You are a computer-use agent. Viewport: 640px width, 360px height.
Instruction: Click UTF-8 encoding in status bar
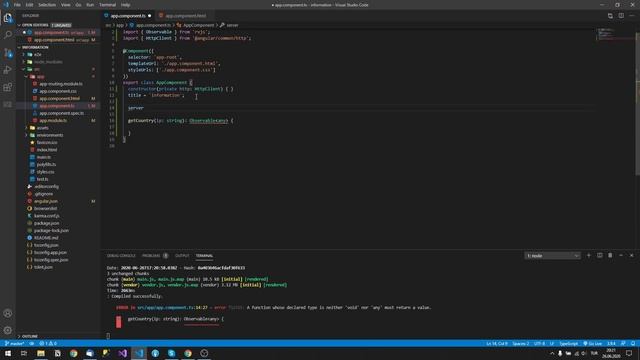[x=539, y=344]
